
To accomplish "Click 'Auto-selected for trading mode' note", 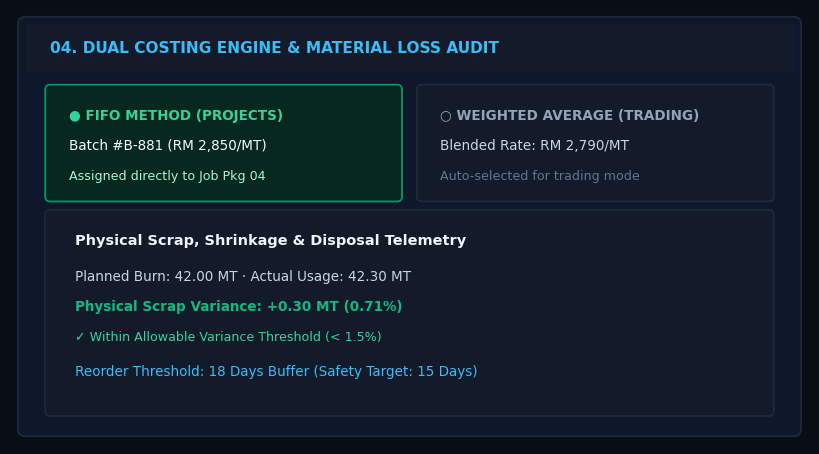I will [540, 176].
